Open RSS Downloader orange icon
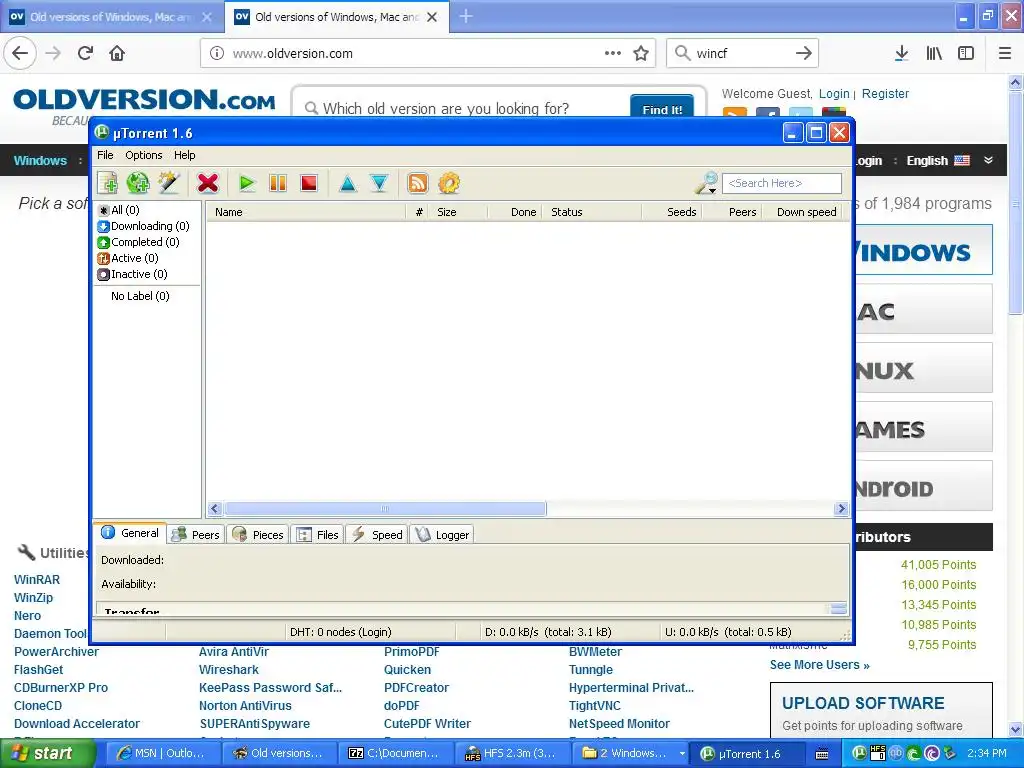This screenshot has height=768, width=1024. pos(418,184)
